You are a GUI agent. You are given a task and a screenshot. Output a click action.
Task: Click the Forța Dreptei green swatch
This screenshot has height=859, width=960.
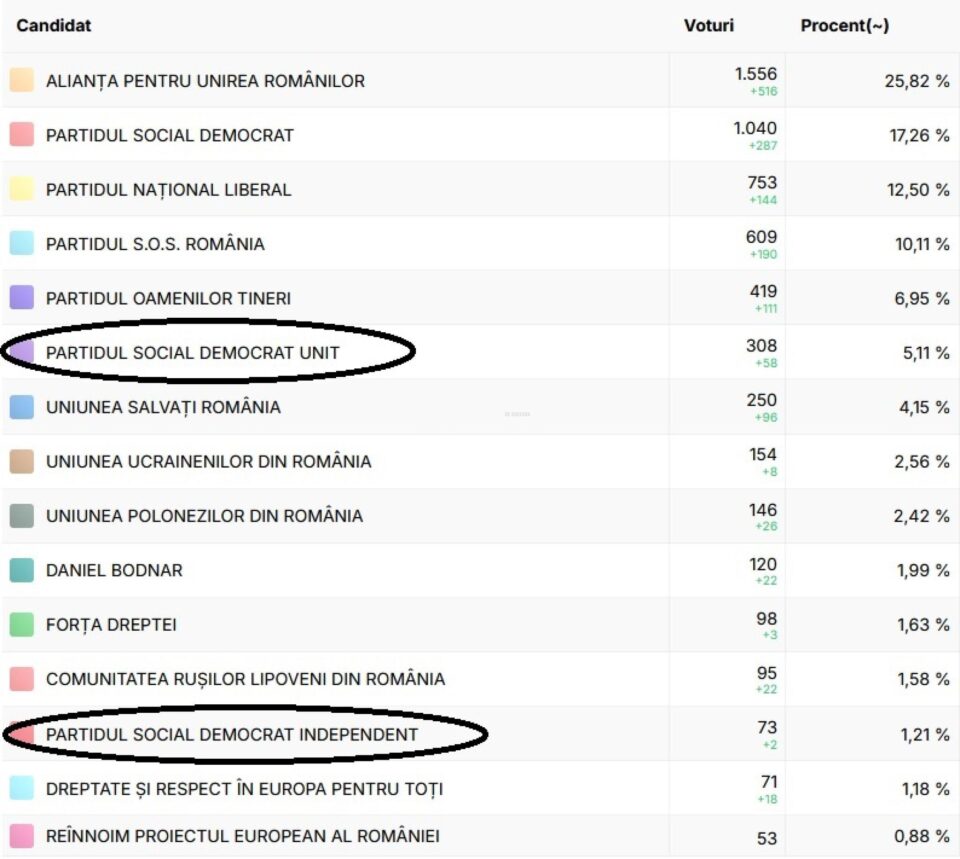[21, 625]
